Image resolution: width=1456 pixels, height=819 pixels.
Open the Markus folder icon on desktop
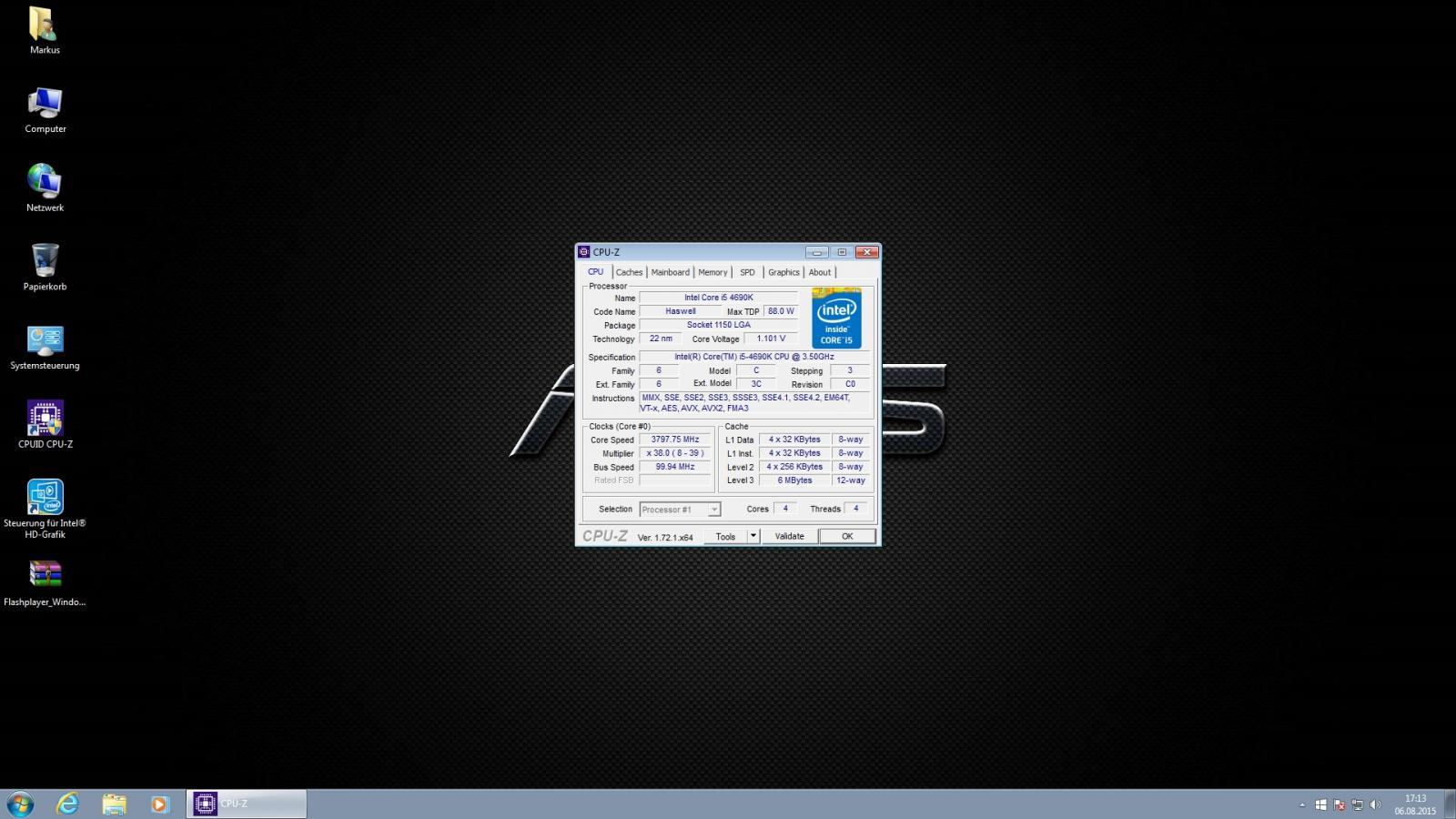pos(45,30)
